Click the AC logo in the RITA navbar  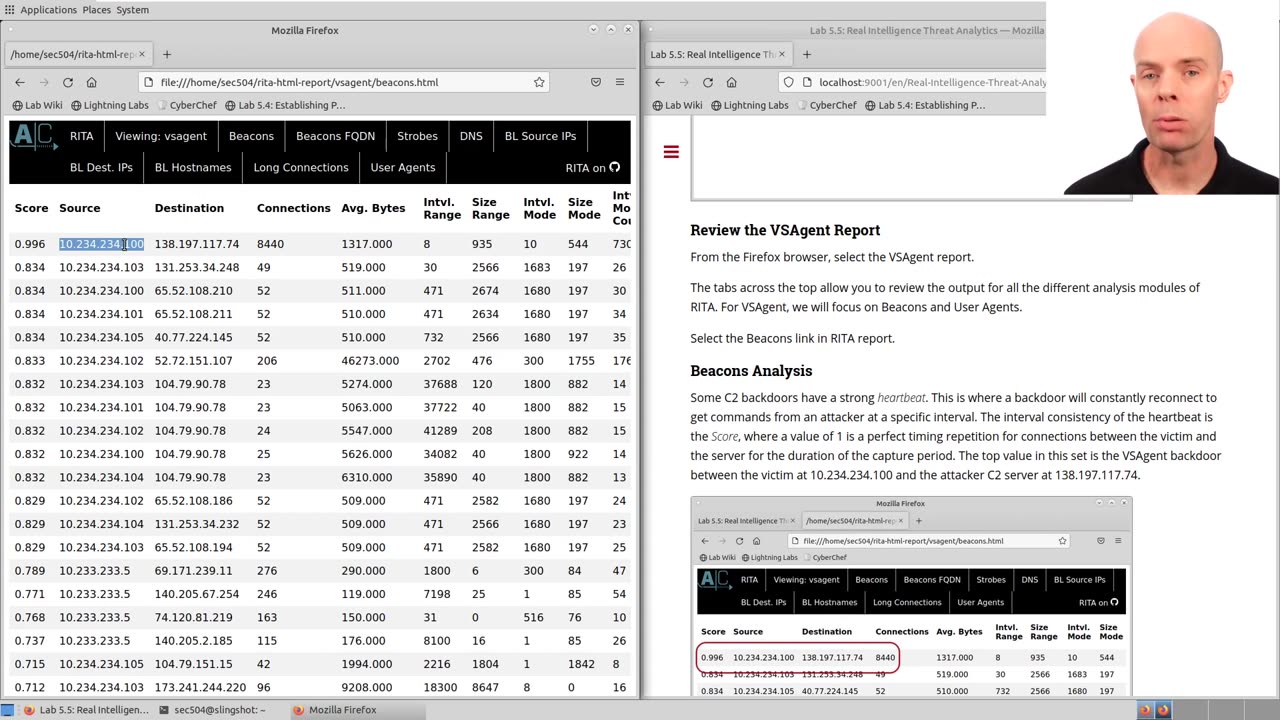click(x=32, y=136)
